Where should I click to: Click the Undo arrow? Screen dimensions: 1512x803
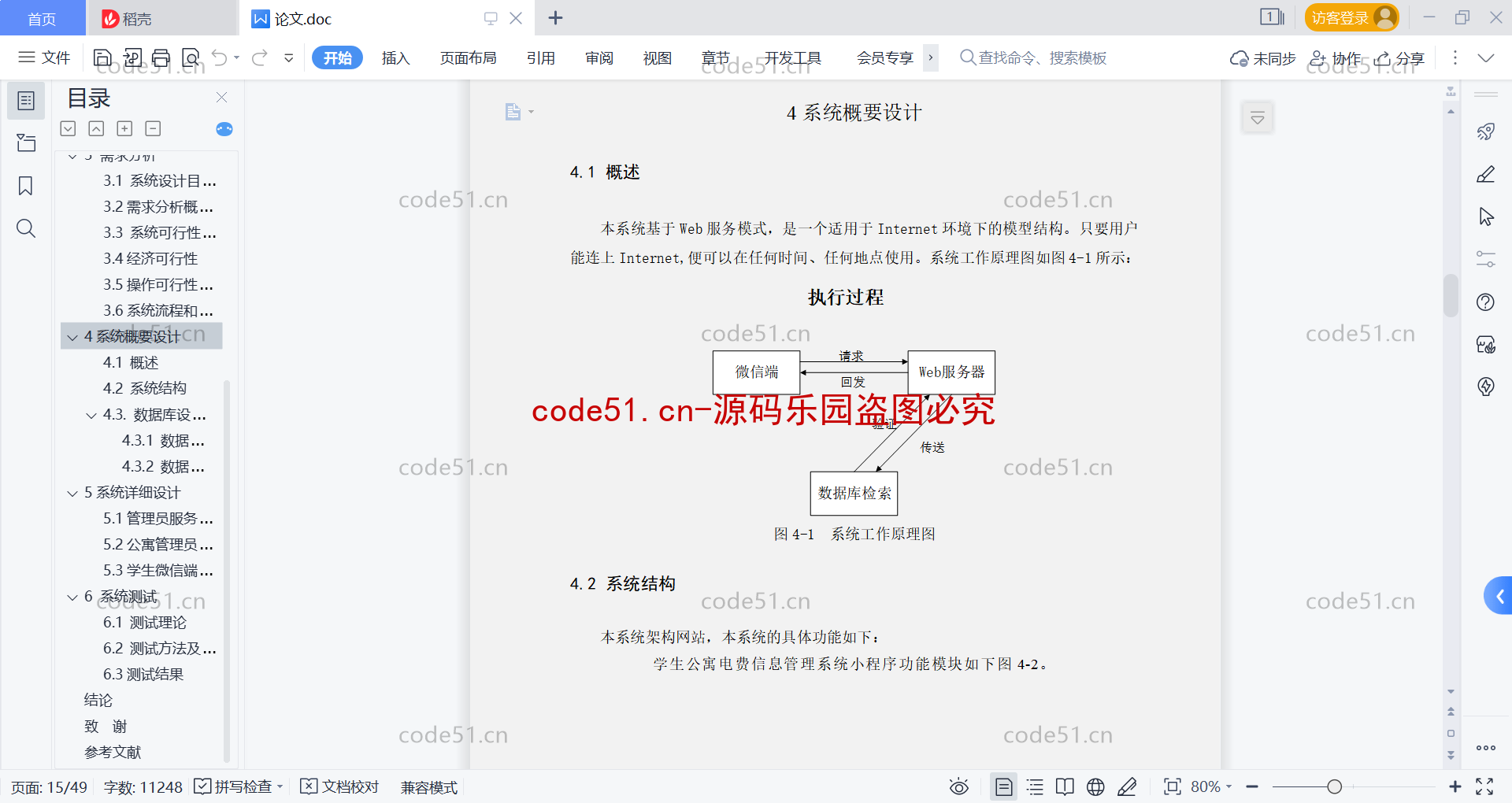point(220,57)
